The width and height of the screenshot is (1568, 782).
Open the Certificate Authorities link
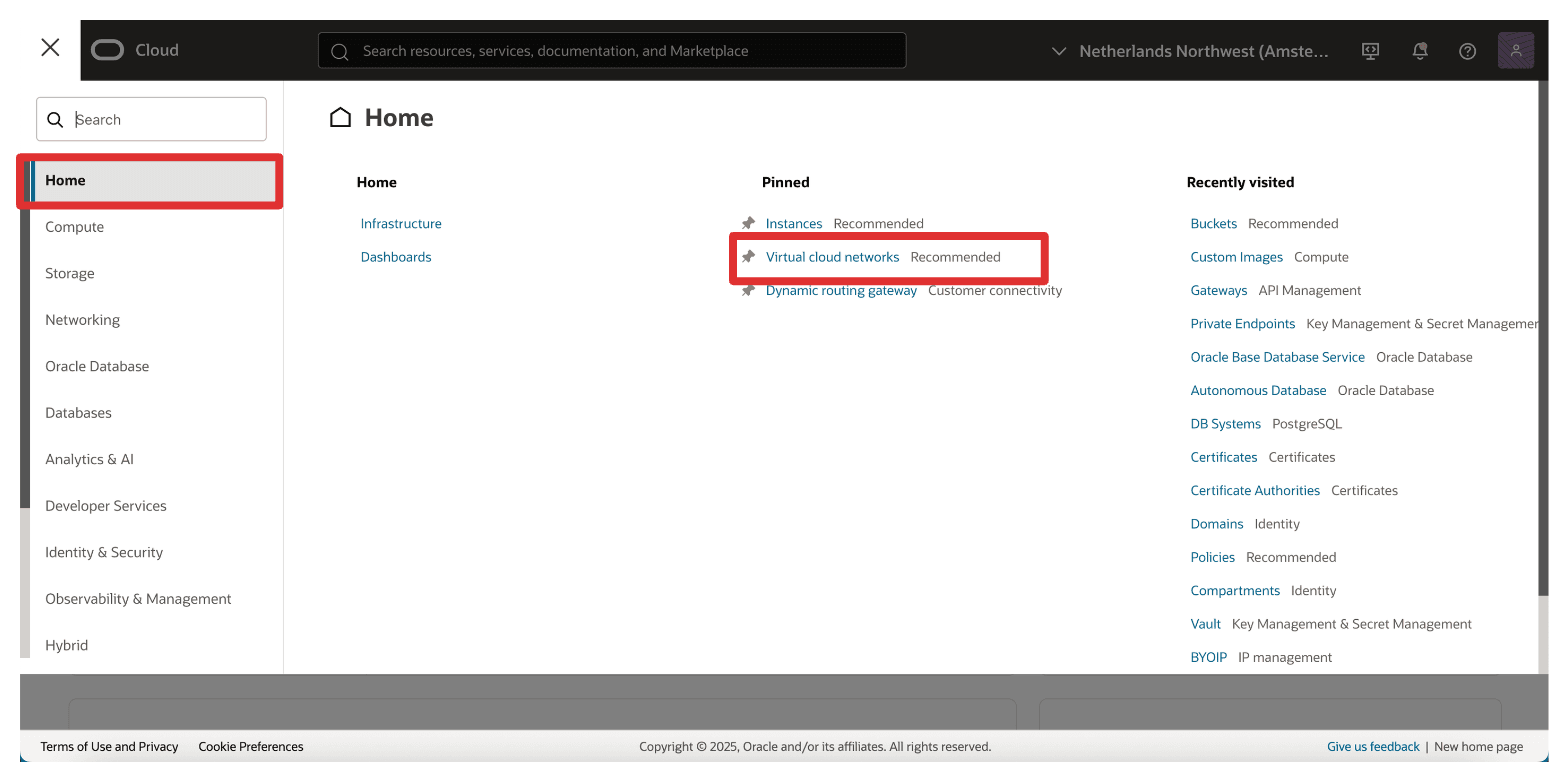pyautogui.click(x=1255, y=490)
